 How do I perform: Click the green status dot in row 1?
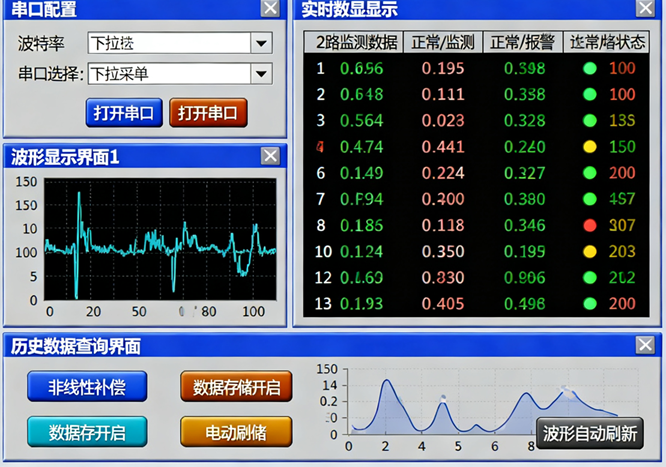click(x=590, y=69)
